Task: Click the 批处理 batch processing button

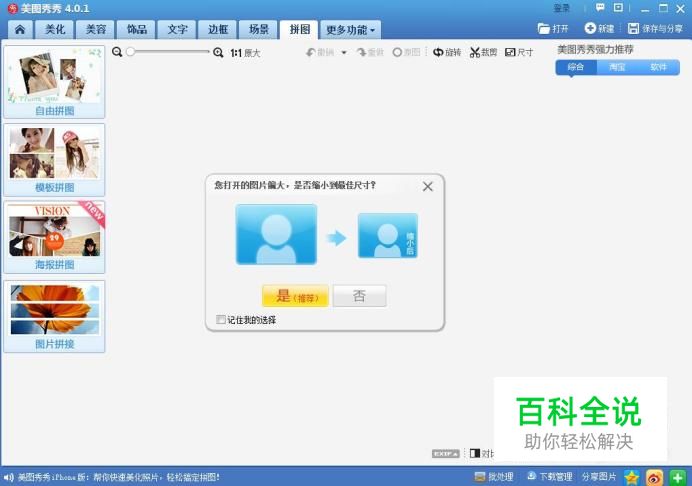Action: [494, 477]
